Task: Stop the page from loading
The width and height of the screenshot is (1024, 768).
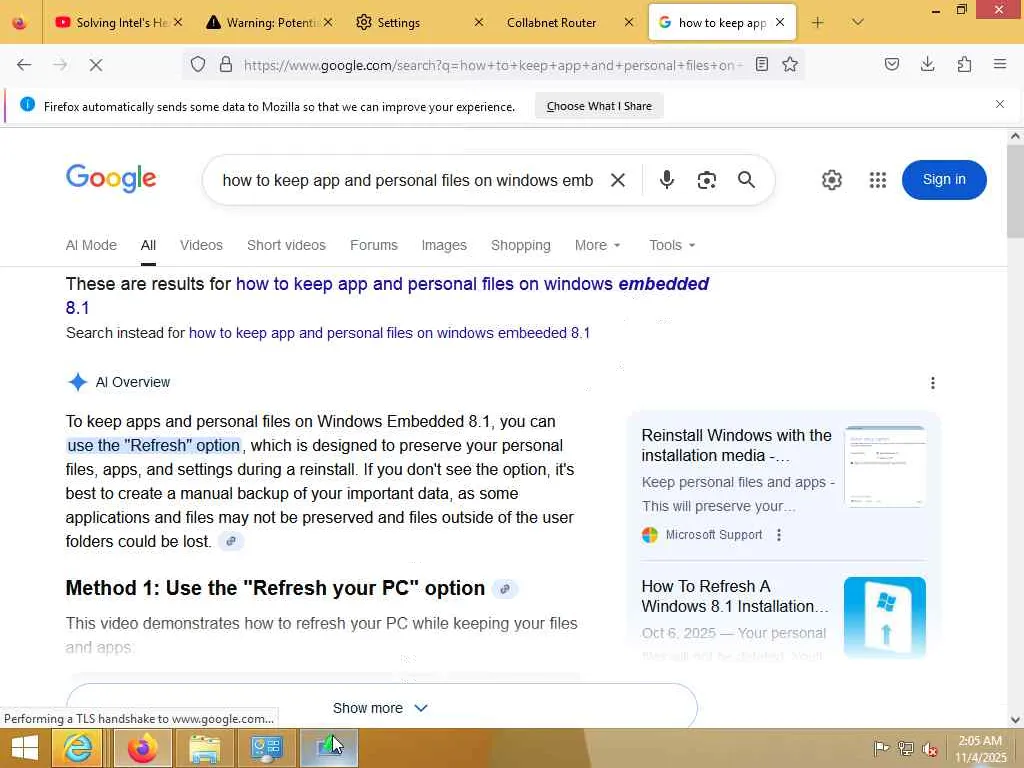Action: coord(95,65)
